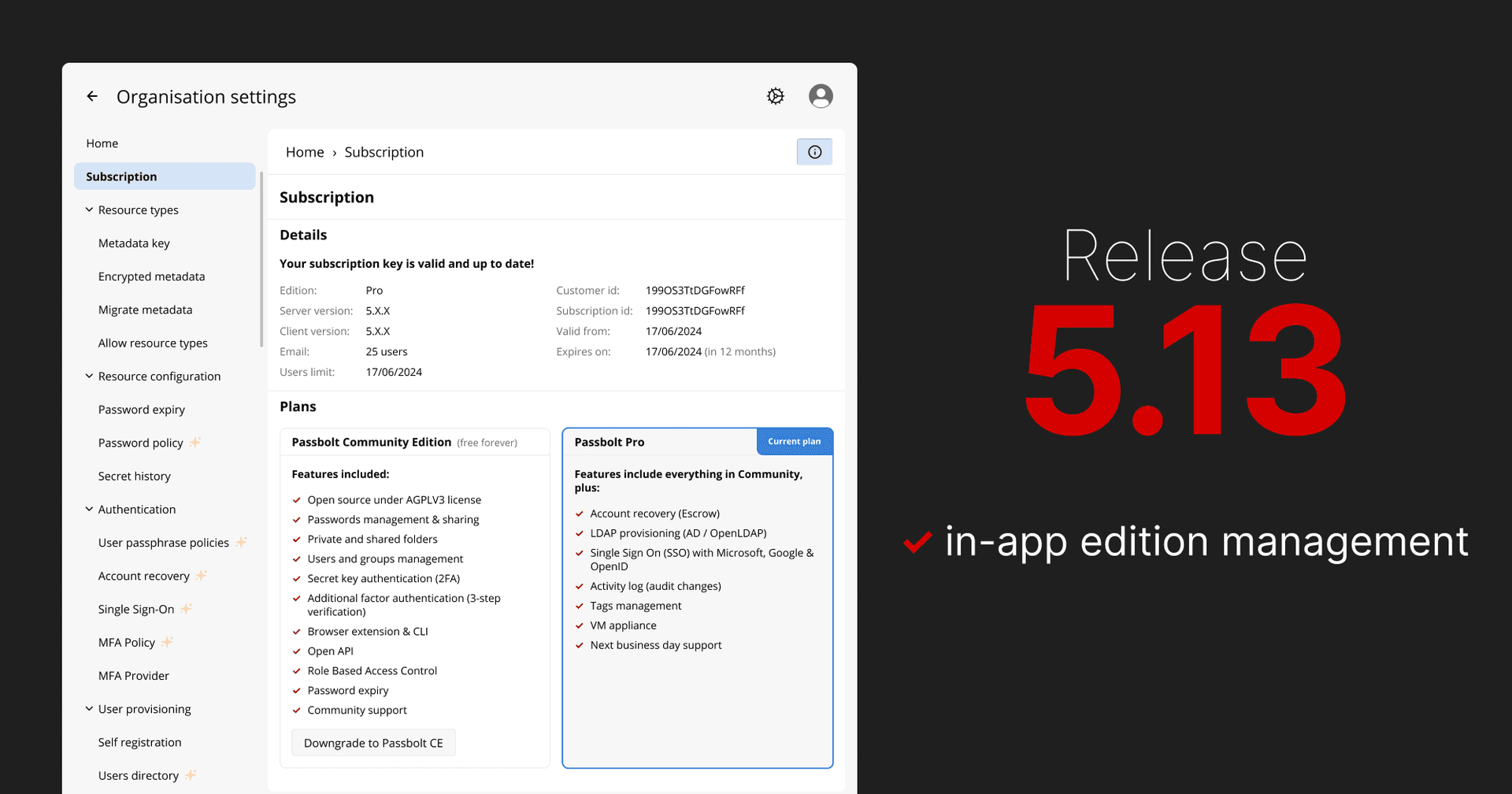Open Password expiry settings
Viewport: 1512px width, 794px height.
(x=142, y=410)
